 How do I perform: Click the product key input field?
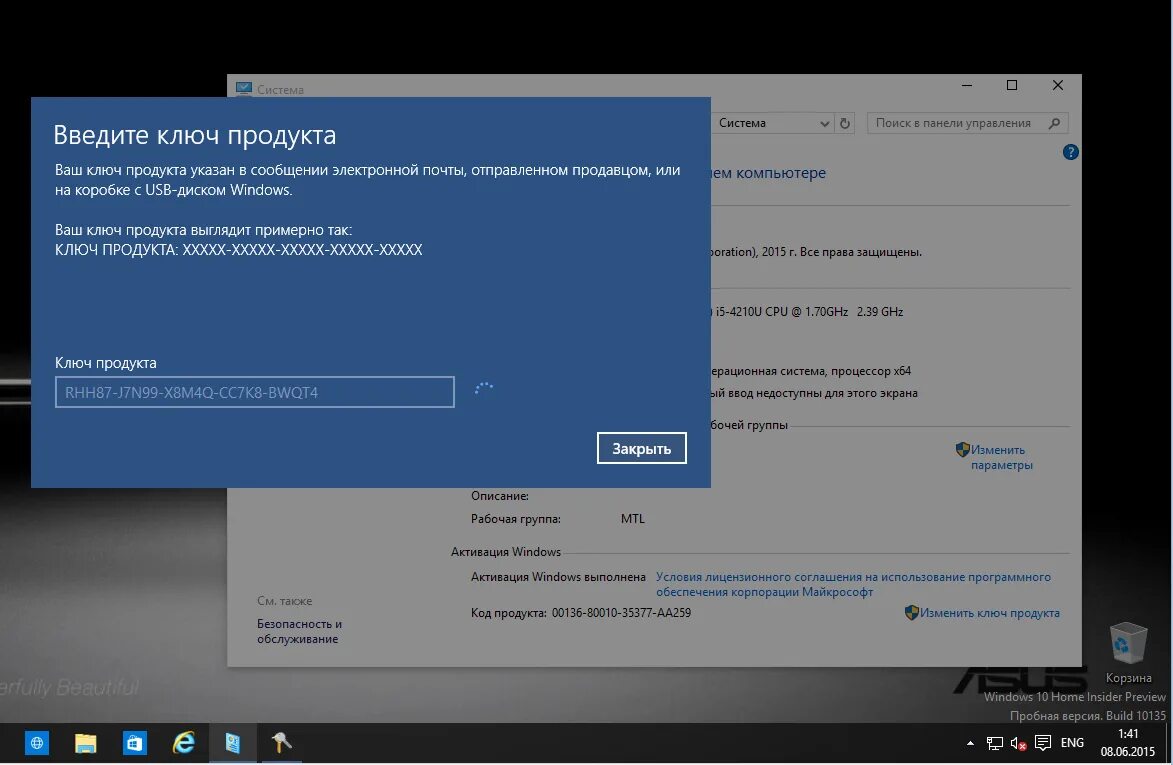(x=254, y=392)
